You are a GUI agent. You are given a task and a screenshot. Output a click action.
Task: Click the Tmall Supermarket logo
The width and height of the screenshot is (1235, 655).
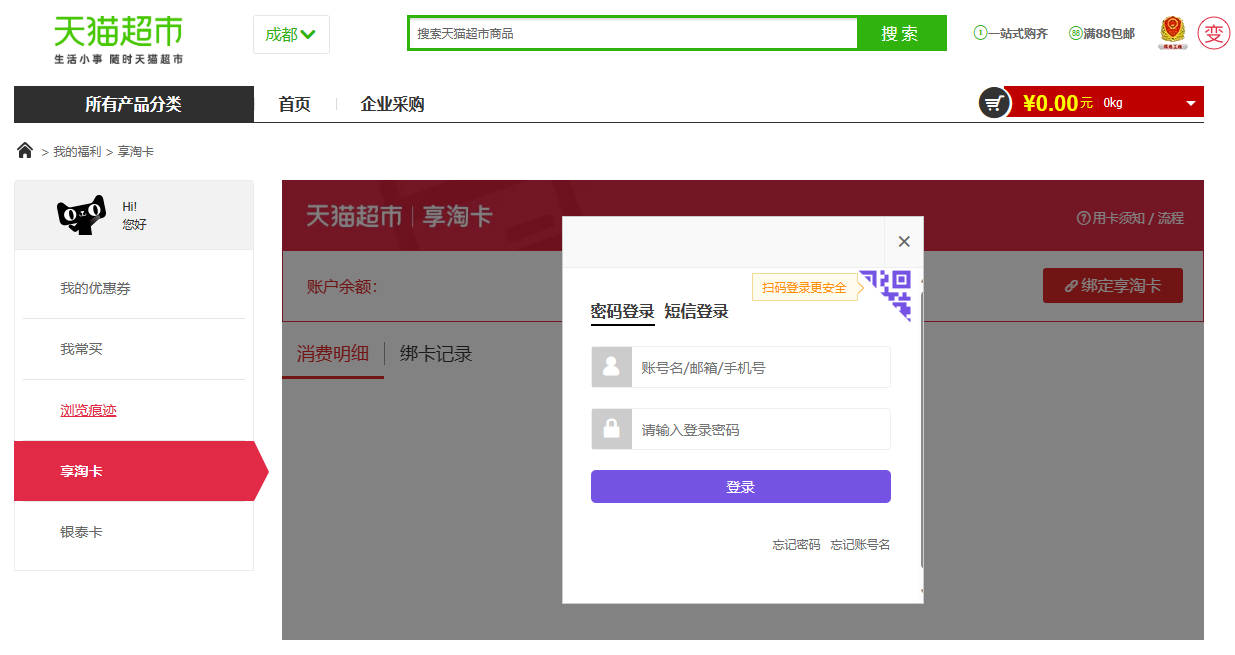[x=118, y=40]
